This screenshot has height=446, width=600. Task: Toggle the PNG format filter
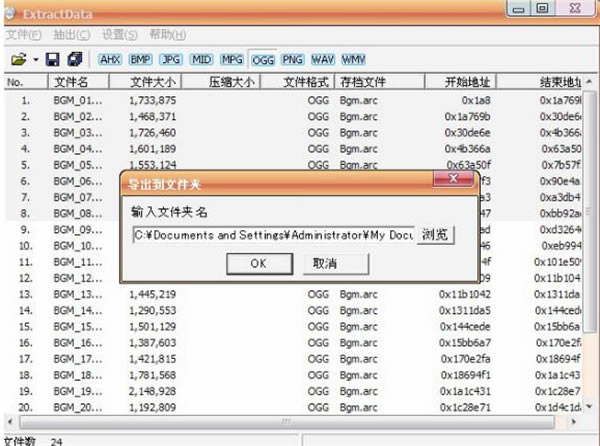click(292, 59)
